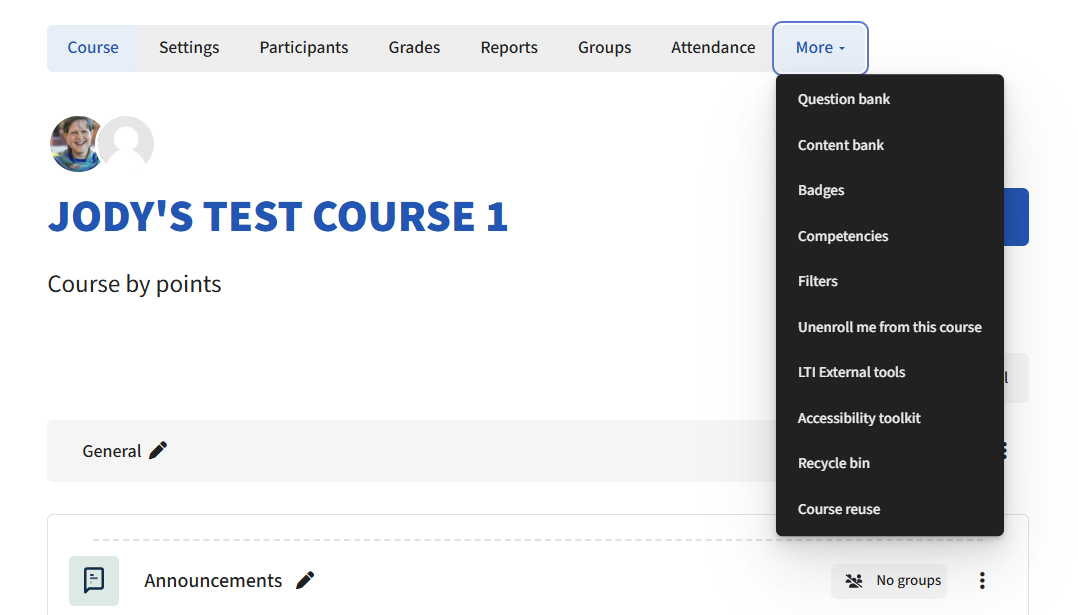Go to the Grades tab

[414, 48]
